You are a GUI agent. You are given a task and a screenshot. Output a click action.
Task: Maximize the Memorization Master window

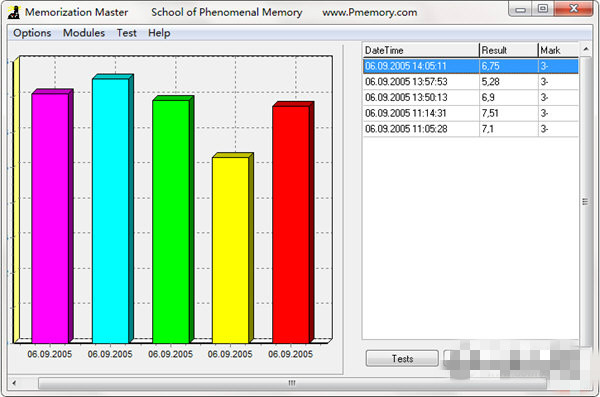pyautogui.click(x=542, y=9)
